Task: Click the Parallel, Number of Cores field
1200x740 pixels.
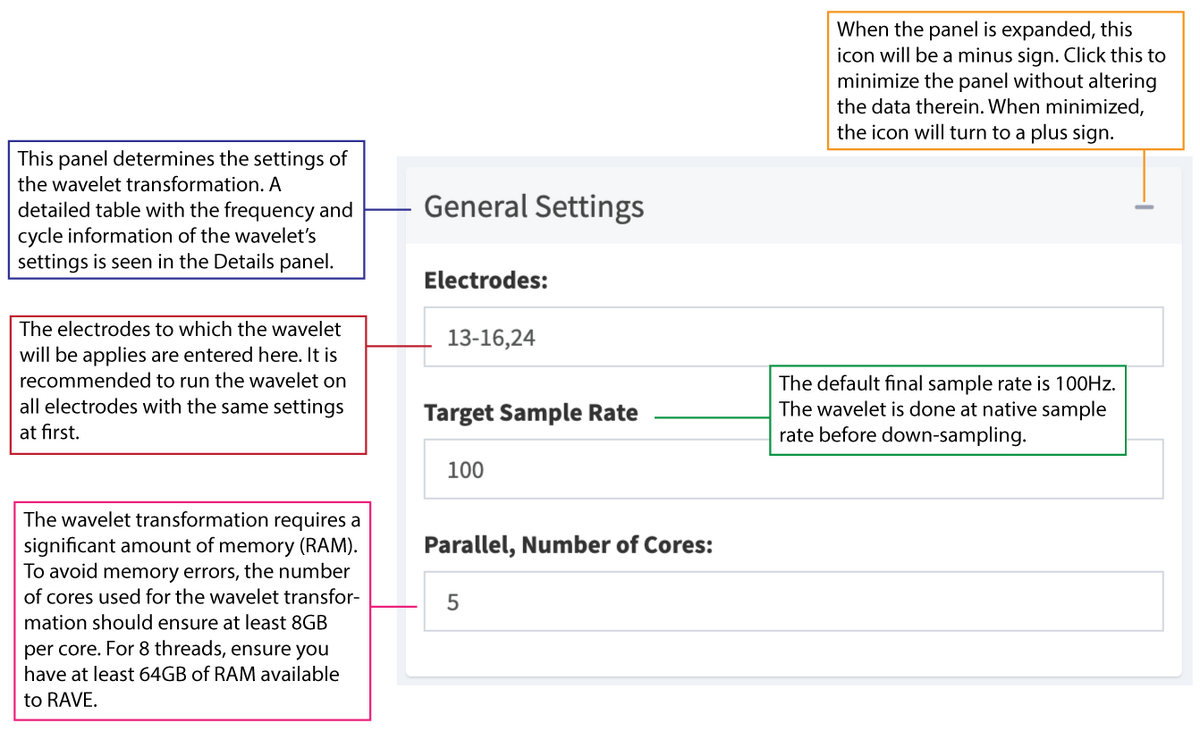Action: pos(793,602)
